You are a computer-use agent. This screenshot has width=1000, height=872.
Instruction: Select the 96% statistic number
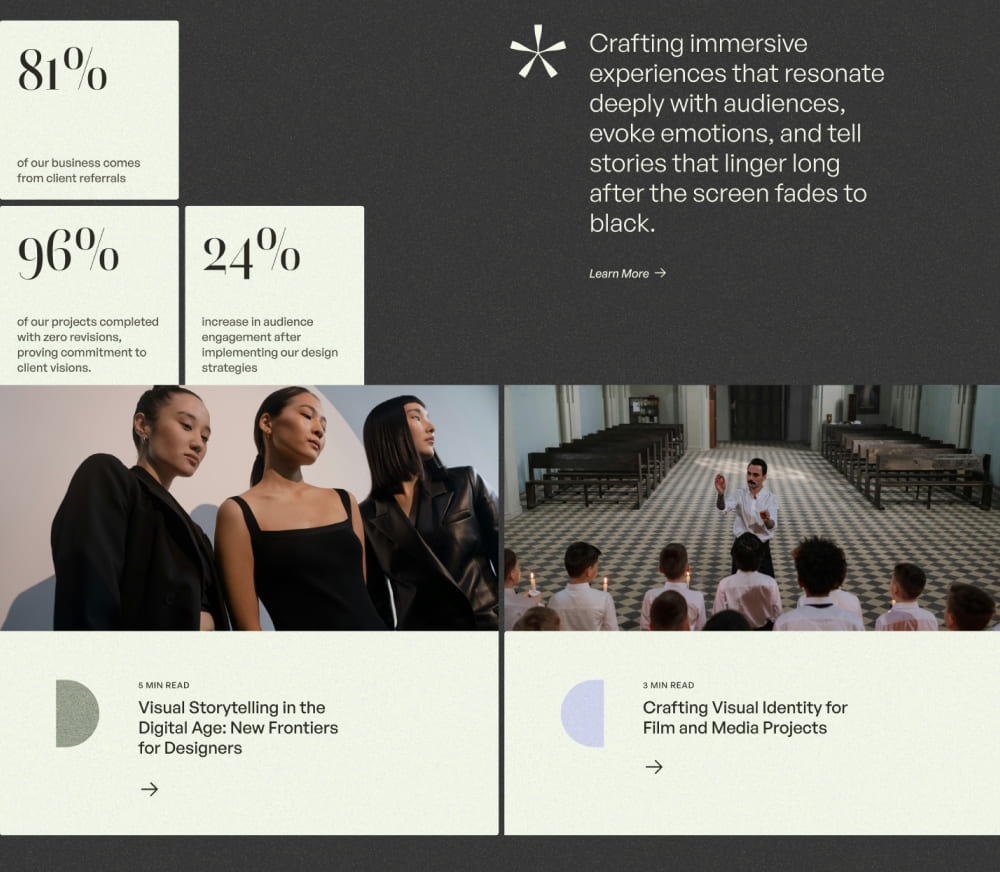click(x=68, y=253)
